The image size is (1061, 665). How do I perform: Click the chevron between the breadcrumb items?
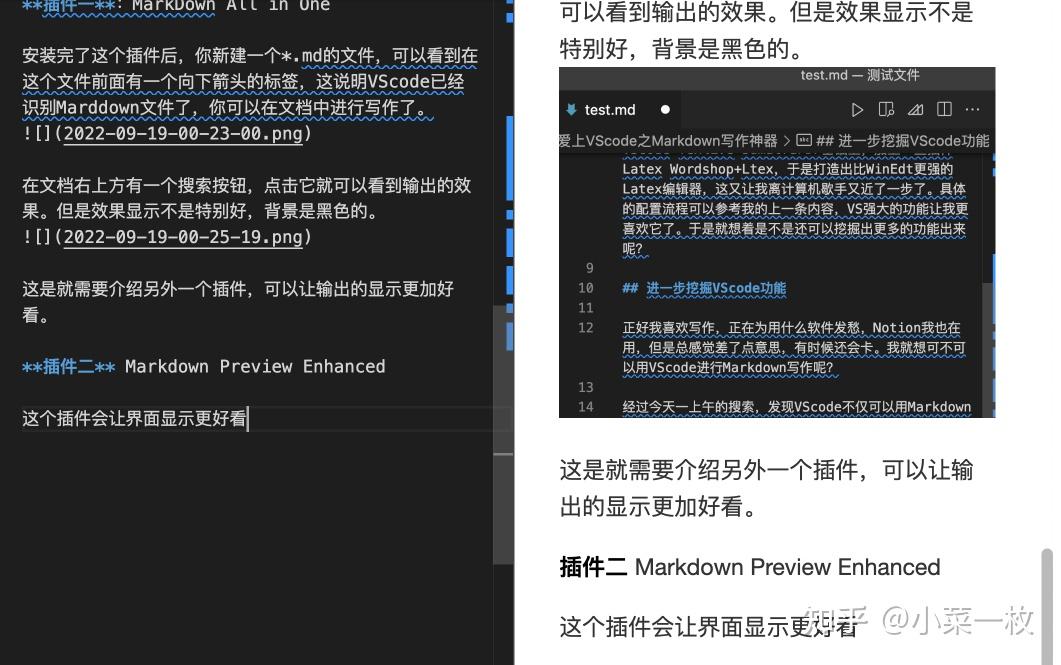787,141
